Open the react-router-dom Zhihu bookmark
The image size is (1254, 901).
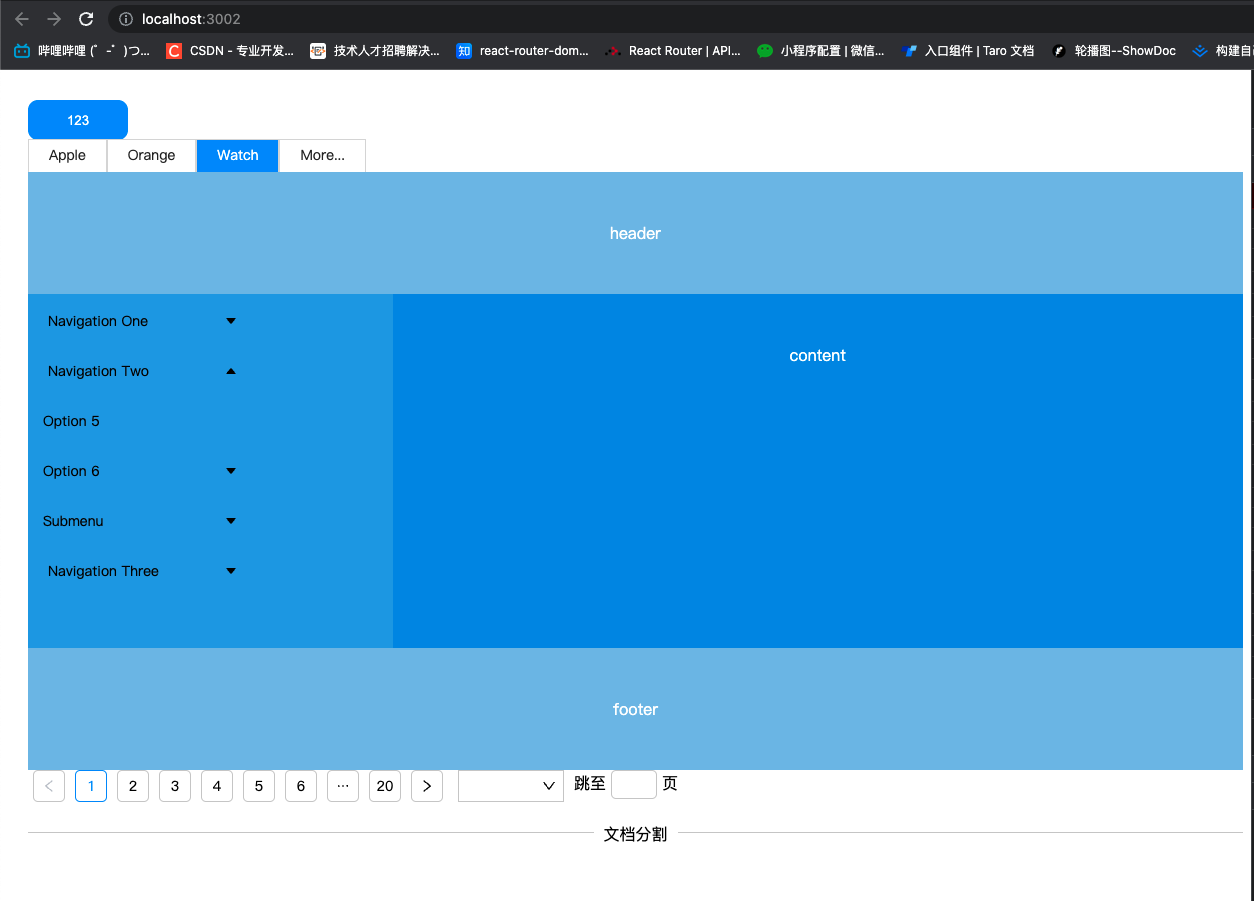click(520, 50)
